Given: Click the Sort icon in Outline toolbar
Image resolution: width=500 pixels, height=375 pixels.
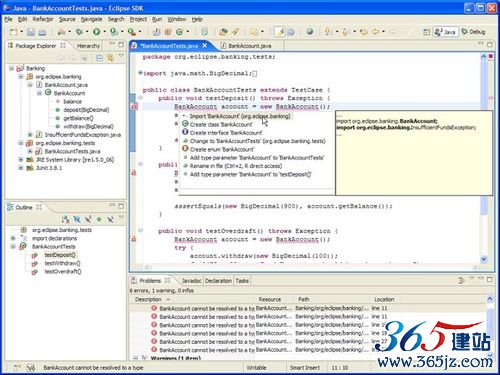Looking at the screenshot, I should [x=66, y=219].
